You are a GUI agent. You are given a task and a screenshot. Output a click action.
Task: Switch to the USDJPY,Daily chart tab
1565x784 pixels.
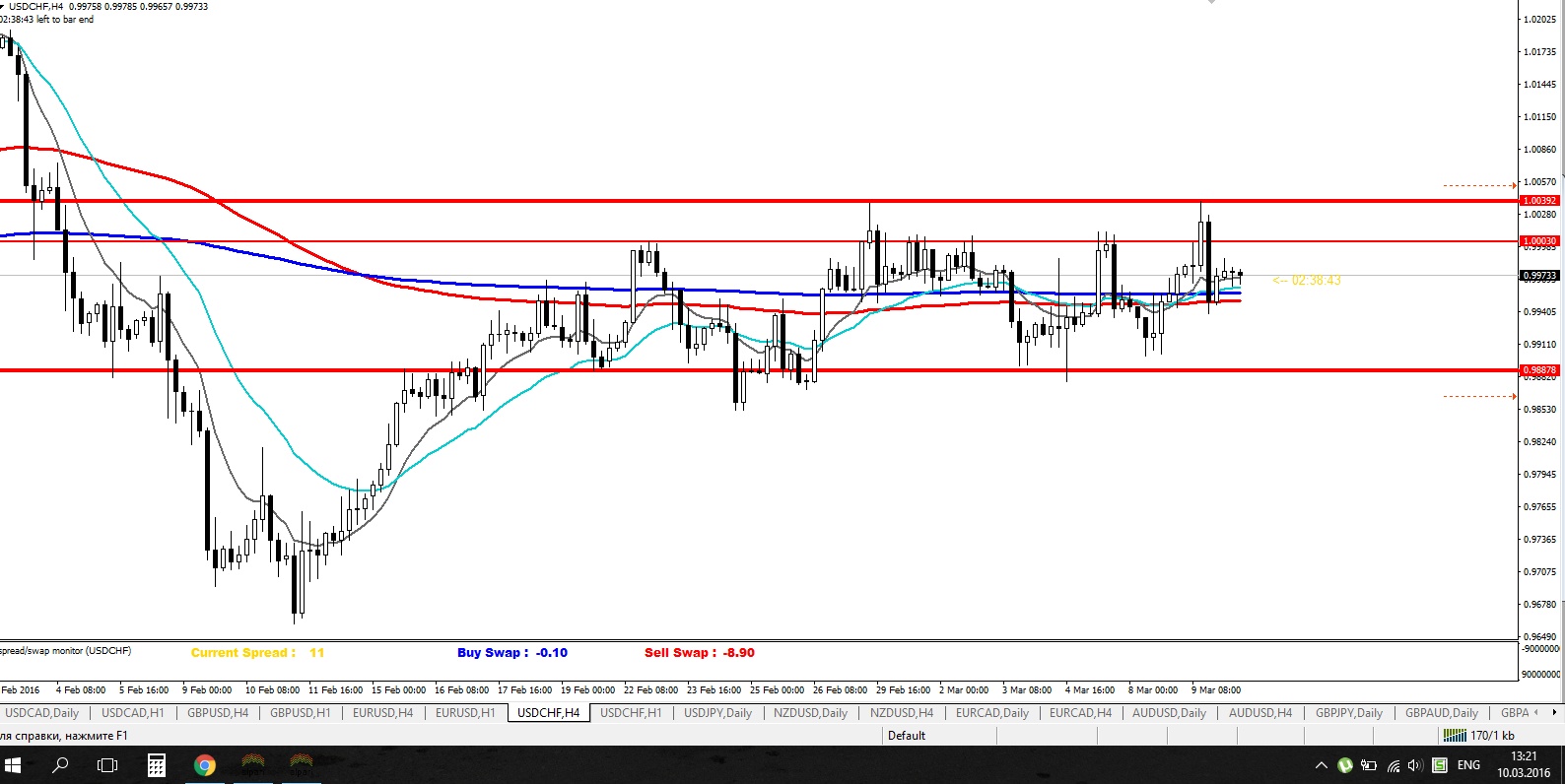click(x=718, y=712)
